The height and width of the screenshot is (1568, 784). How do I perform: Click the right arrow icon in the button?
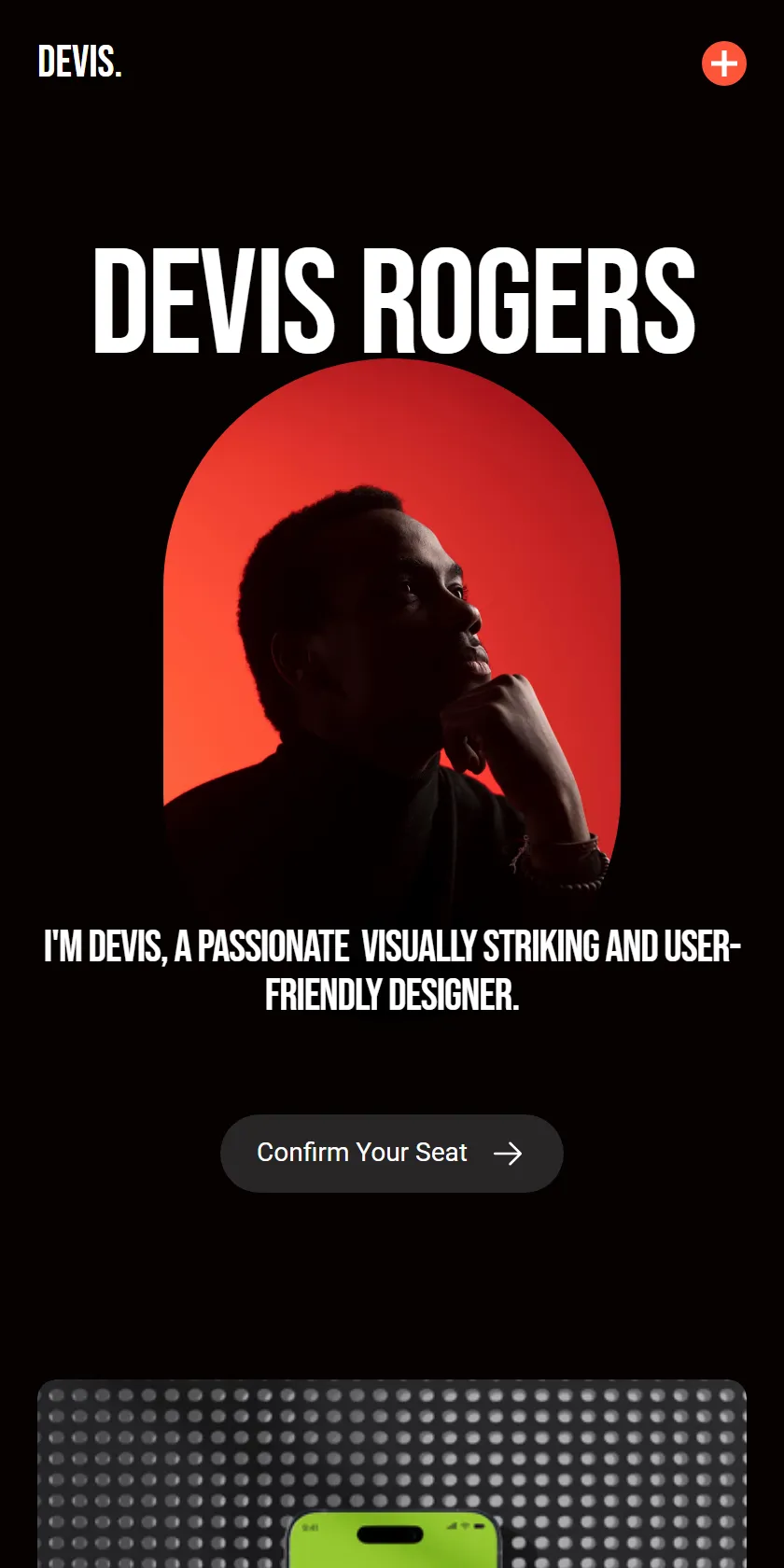508,1154
